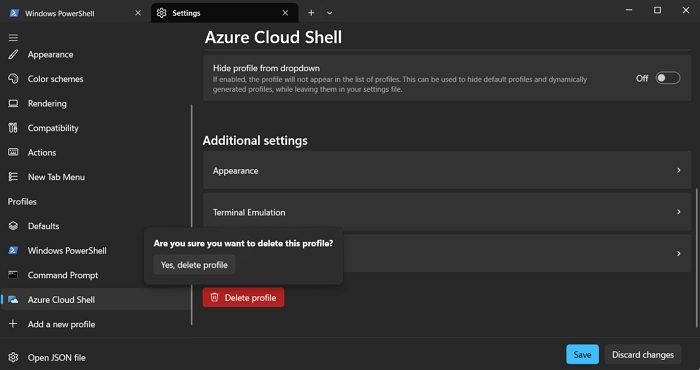Close the Settings tab
Screen dimensions: 700x370
(285, 13)
